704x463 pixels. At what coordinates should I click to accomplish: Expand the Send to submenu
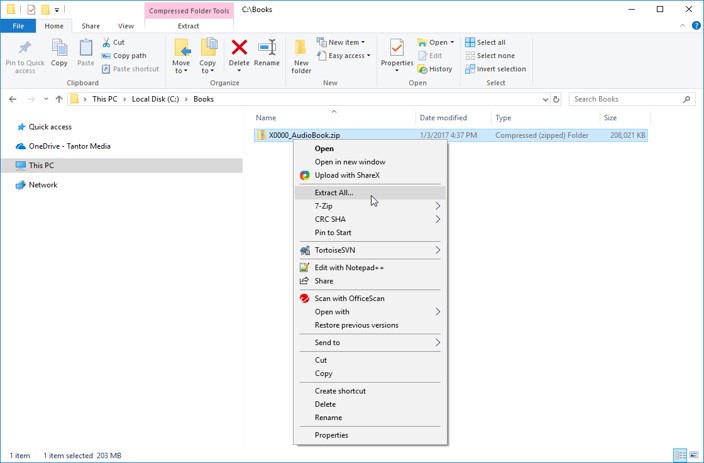click(370, 343)
